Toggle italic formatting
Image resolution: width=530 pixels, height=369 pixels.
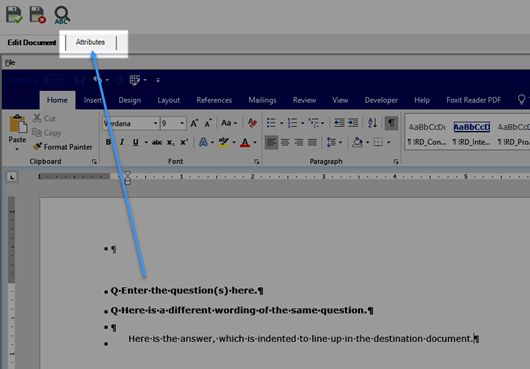click(122, 142)
